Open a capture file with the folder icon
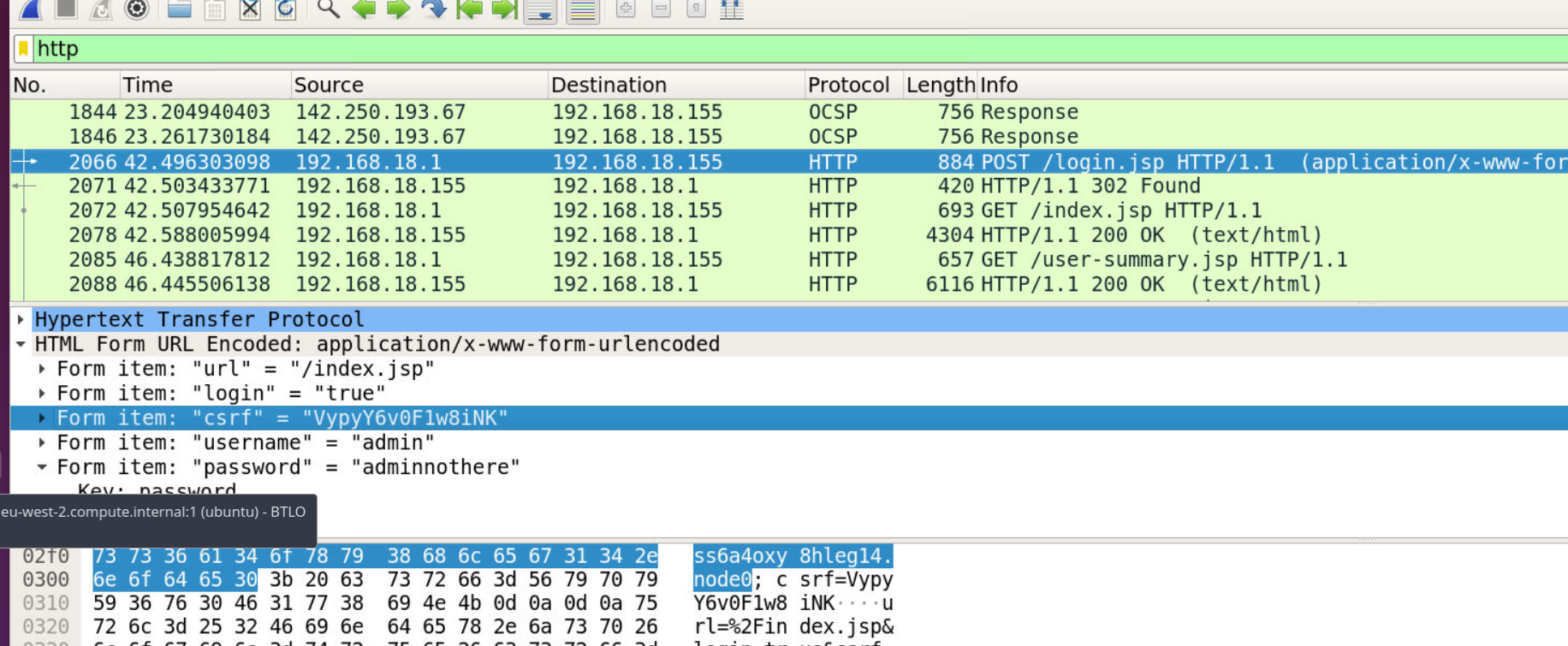The image size is (1568, 646). click(179, 9)
